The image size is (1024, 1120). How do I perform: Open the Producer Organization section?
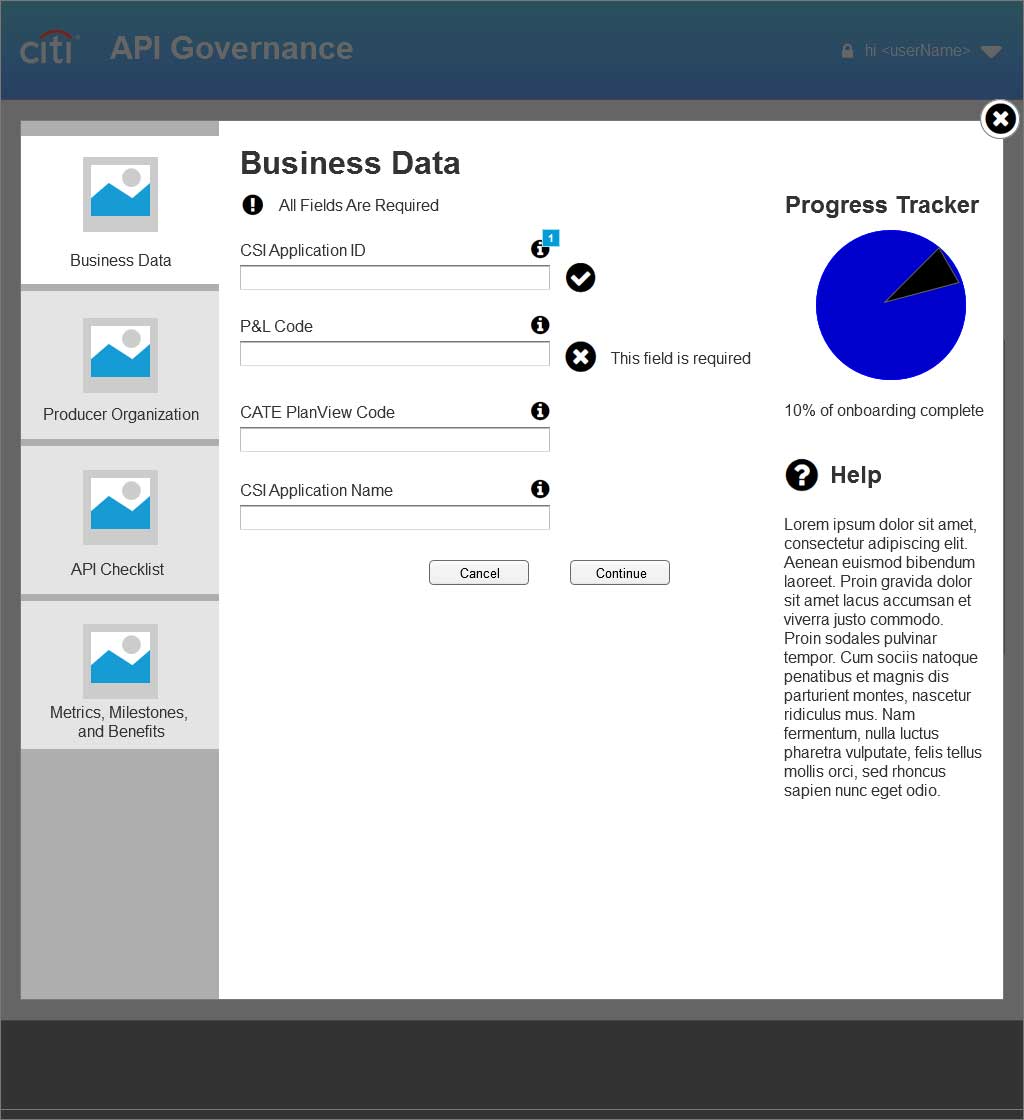coord(120,366)
